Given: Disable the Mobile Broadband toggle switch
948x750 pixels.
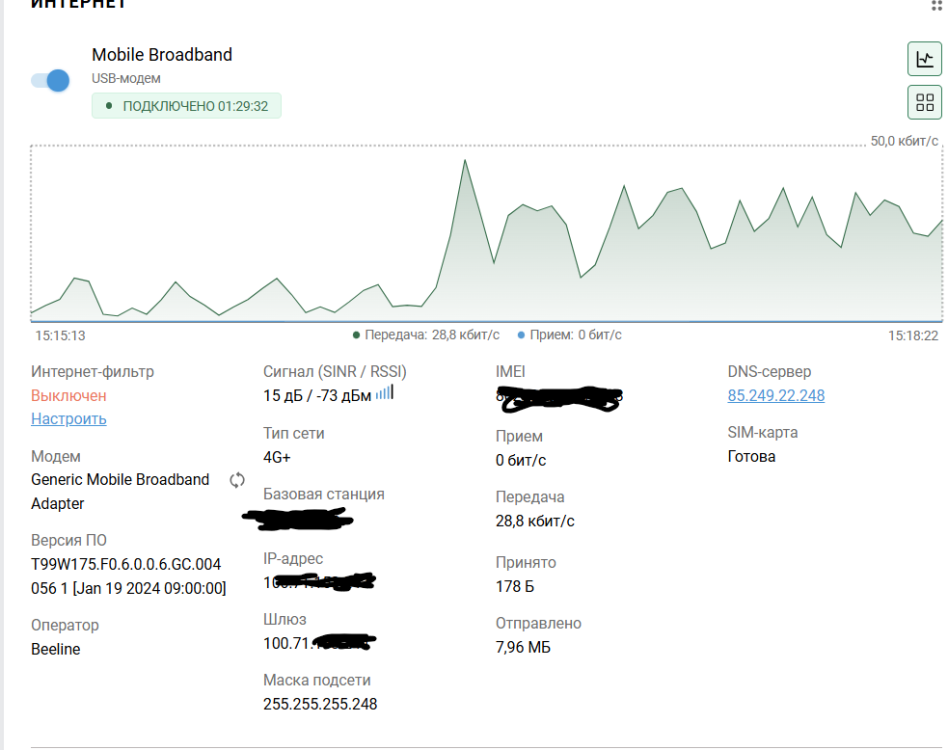Looking at the screenshot, I should (x=49, y=80).
